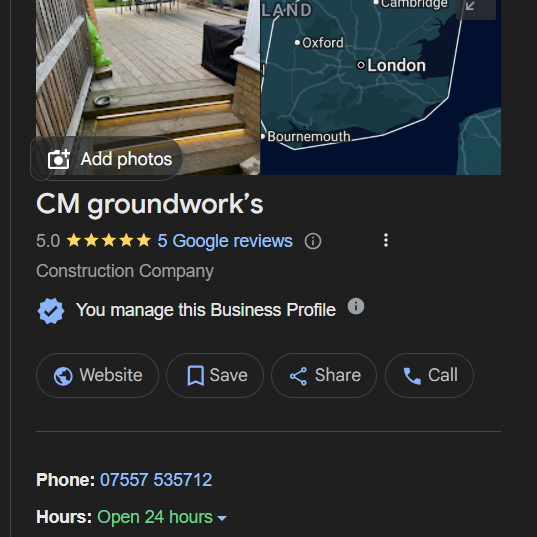Click the Open 24 hours text
This screenshot has height=537, width=537.
155,517
